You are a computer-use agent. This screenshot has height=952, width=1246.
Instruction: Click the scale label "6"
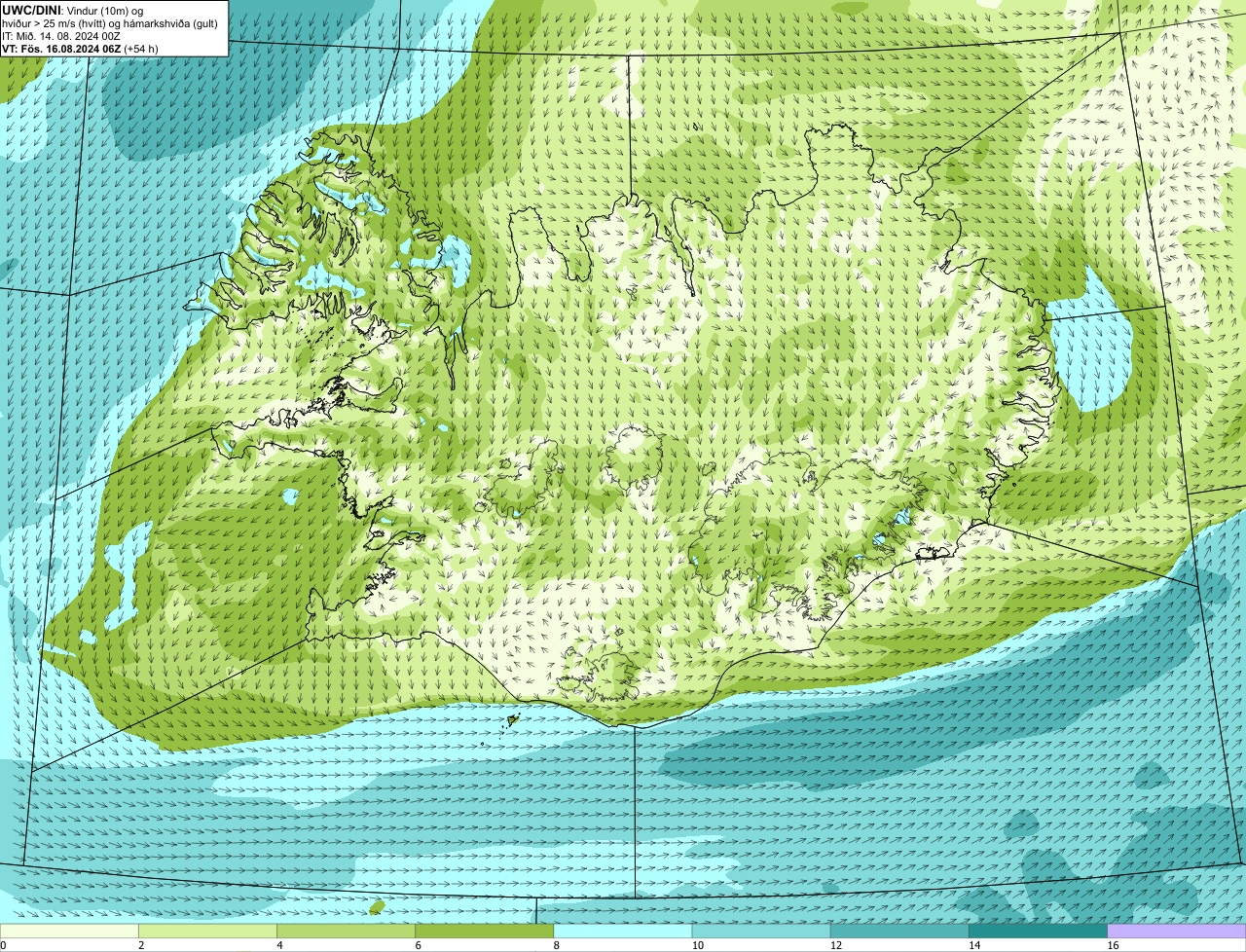(x=418, y=945)
